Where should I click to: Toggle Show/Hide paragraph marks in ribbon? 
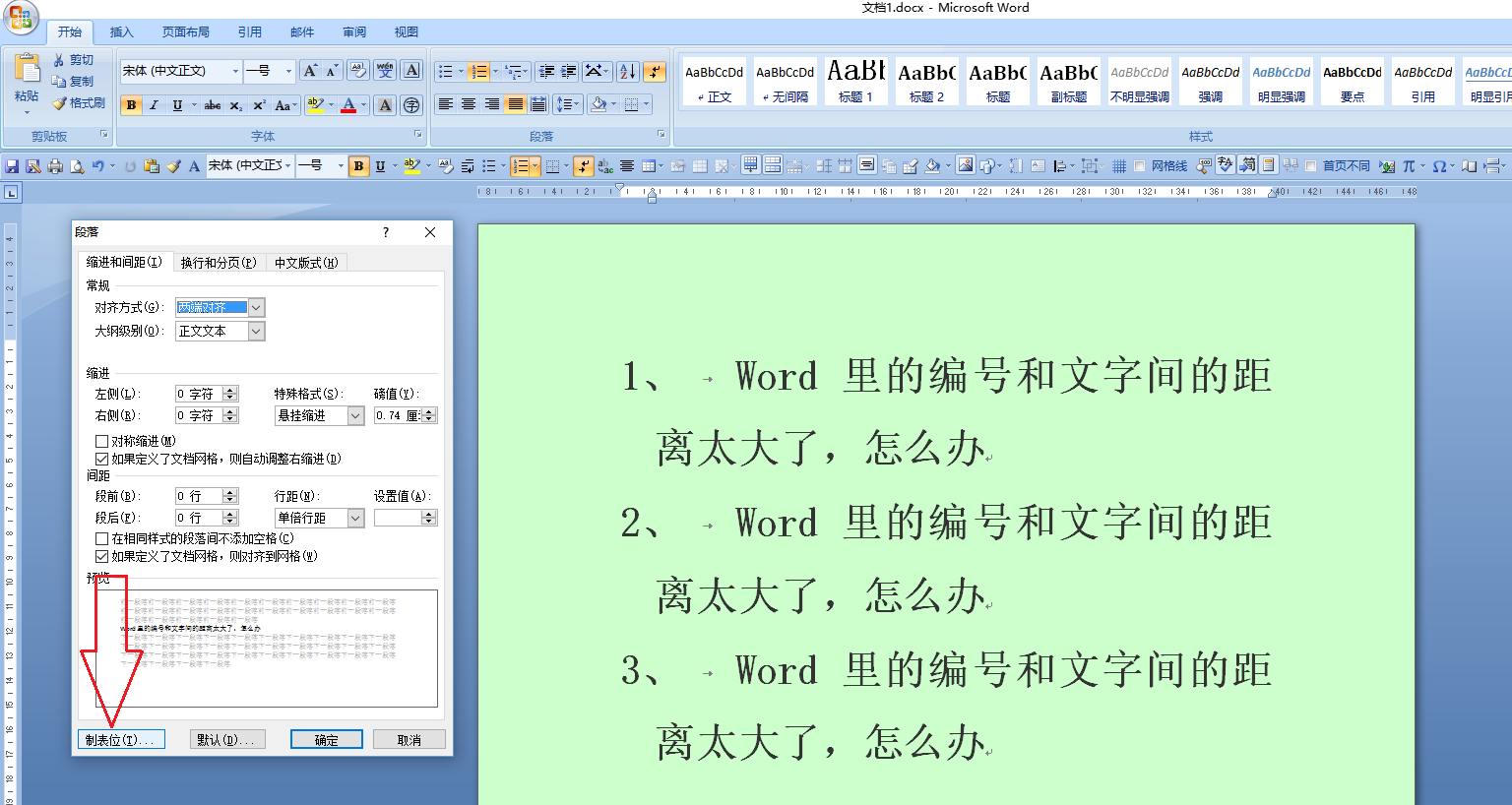coord(655,72)
